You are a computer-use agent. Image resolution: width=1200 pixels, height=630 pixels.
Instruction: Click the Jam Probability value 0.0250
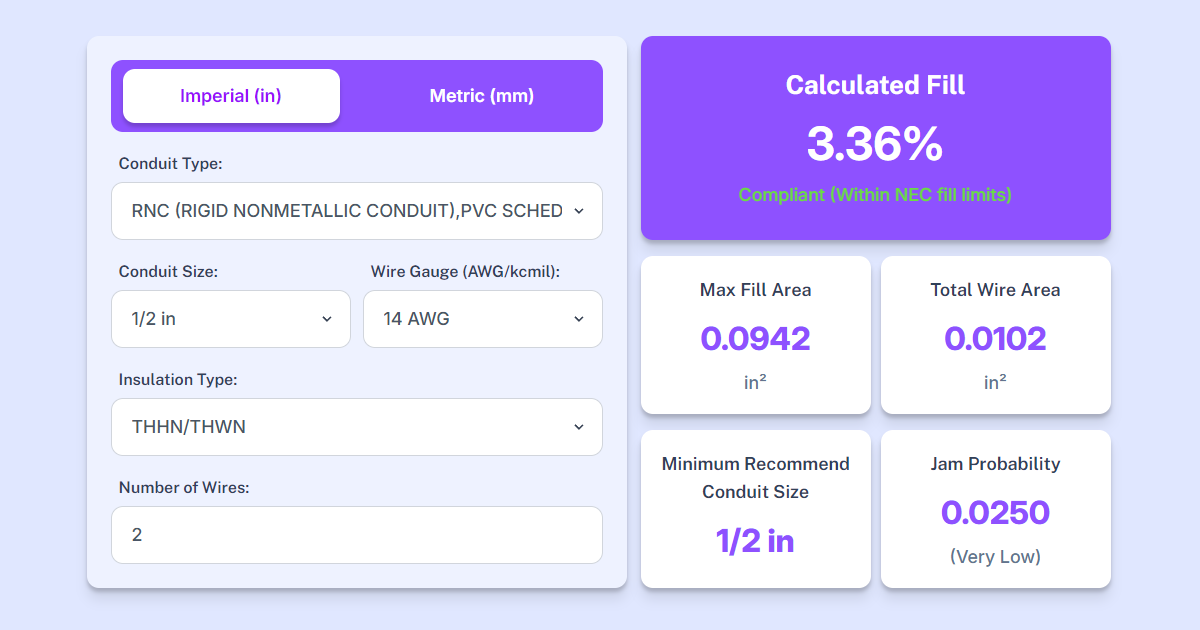tap(995, 512)
